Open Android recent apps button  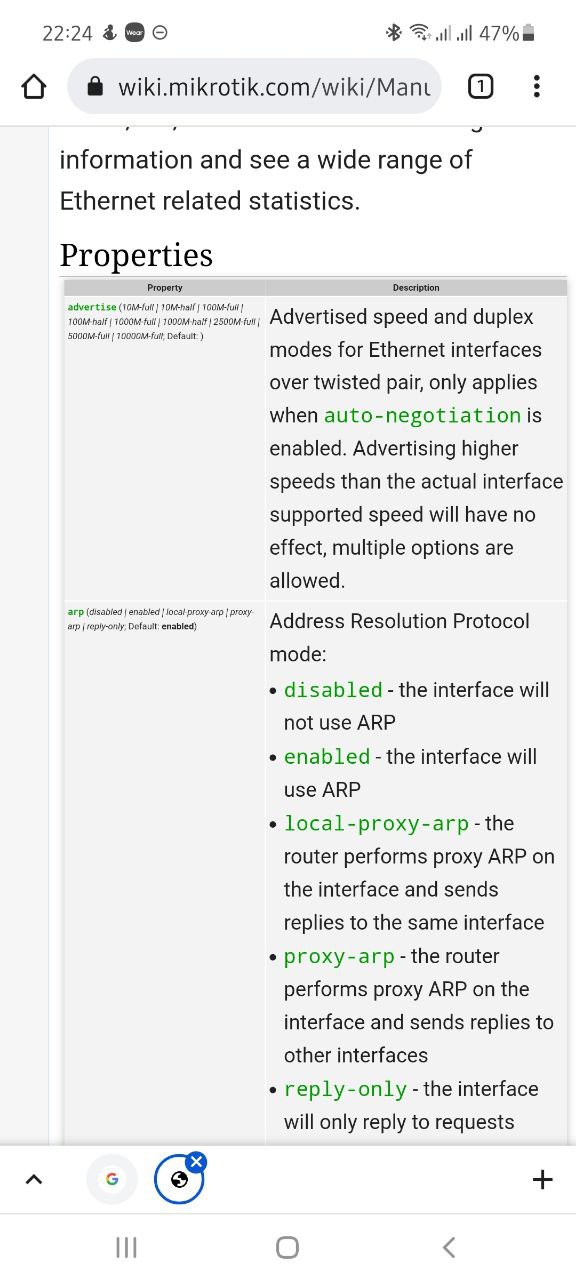coord(126,1247)
